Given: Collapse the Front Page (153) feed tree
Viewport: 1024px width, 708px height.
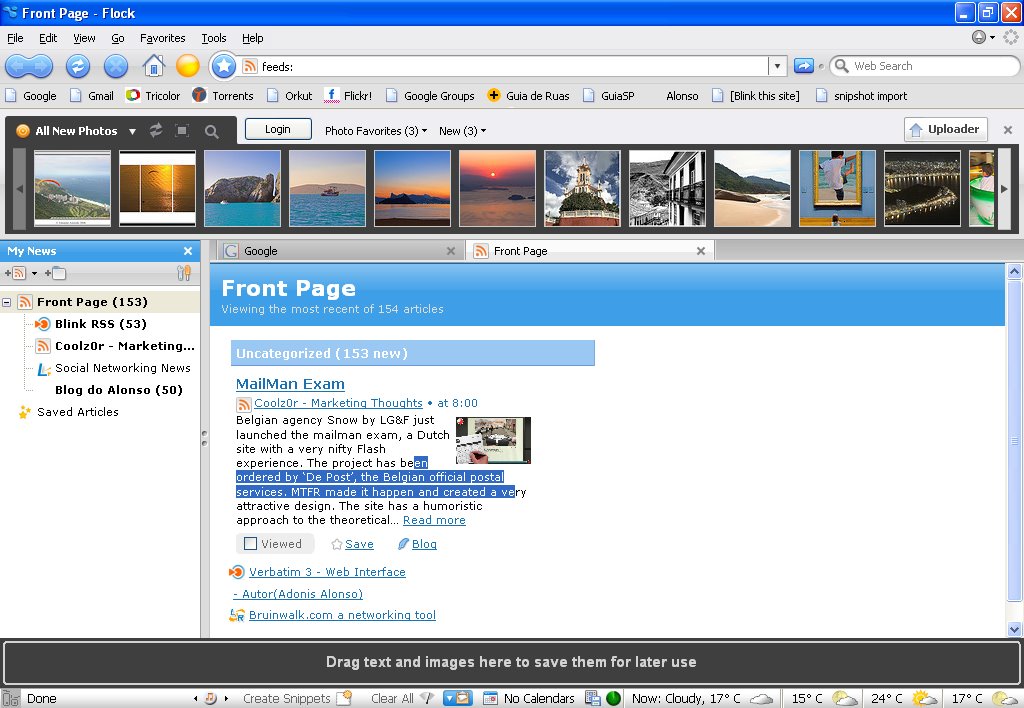Looking at the screenshot, I should point(7,302).
